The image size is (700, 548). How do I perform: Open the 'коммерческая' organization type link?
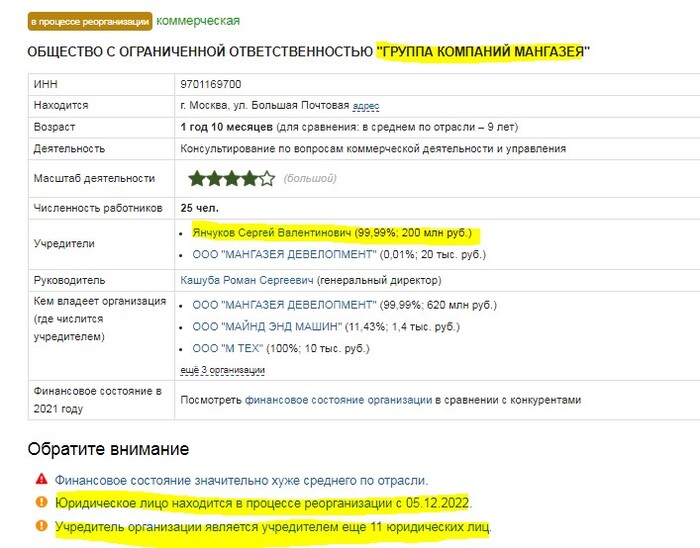point(198,21)
